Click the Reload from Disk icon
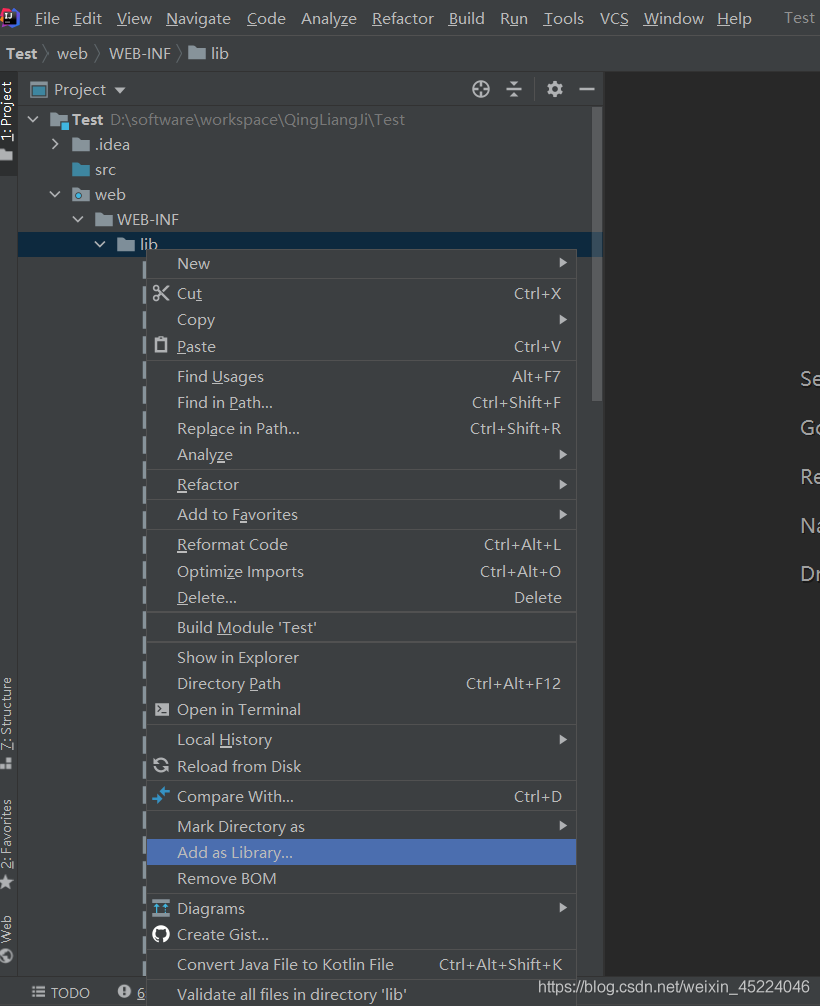Image resolution: width=820 pixels, height=1006 pixels. click(x=162, y=766)
